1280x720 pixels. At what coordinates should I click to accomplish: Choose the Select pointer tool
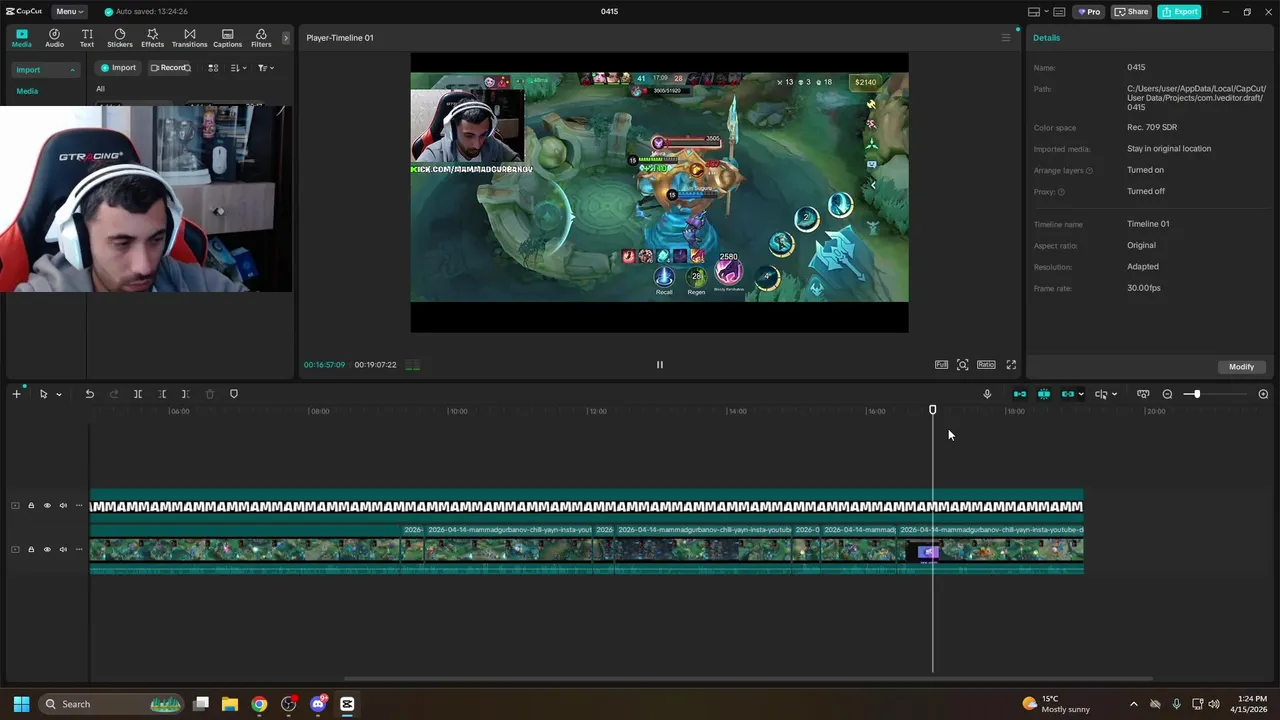[43, 394]
